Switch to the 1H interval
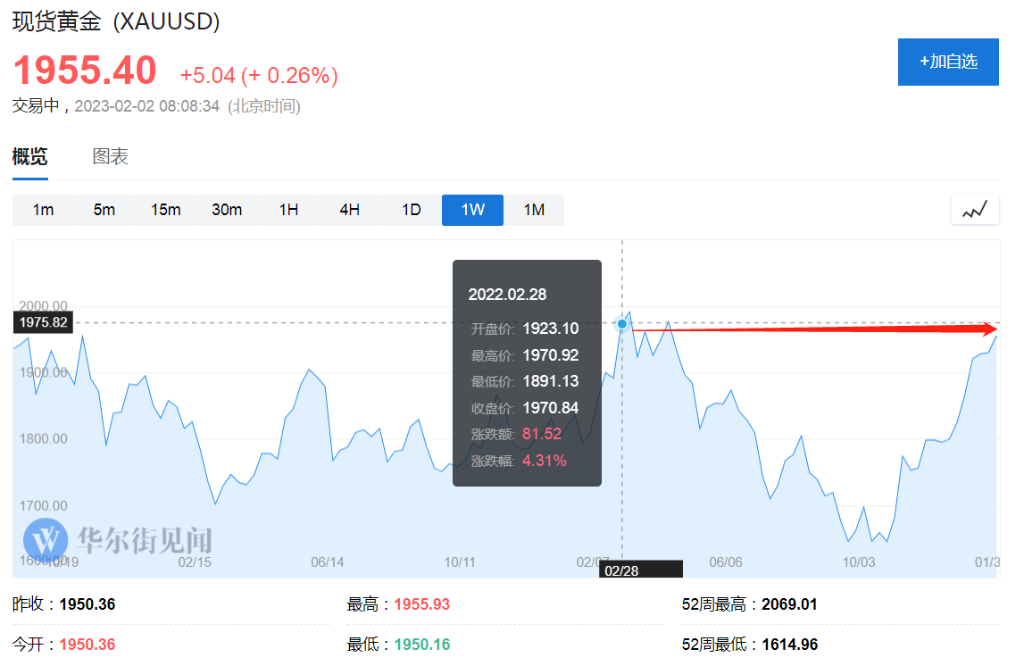The height and width of the screenshot is (661, 1024). (289, 210)
